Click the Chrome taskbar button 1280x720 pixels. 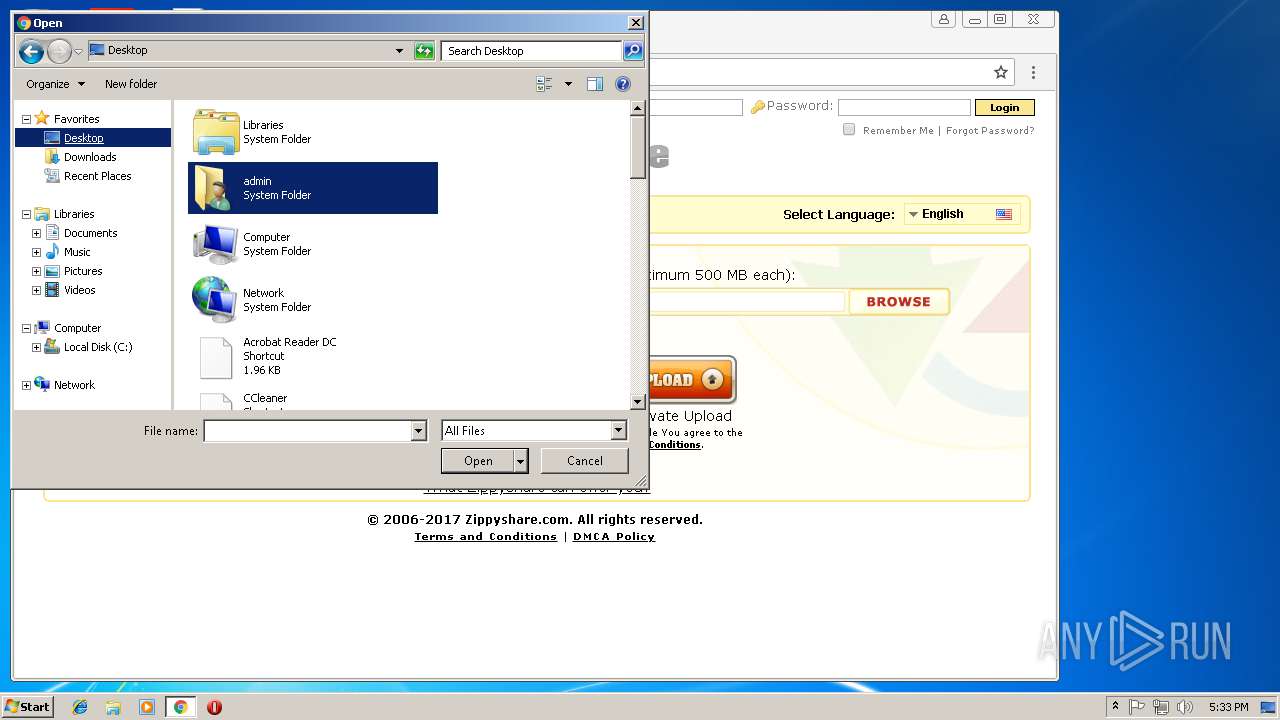pos(180,707)
